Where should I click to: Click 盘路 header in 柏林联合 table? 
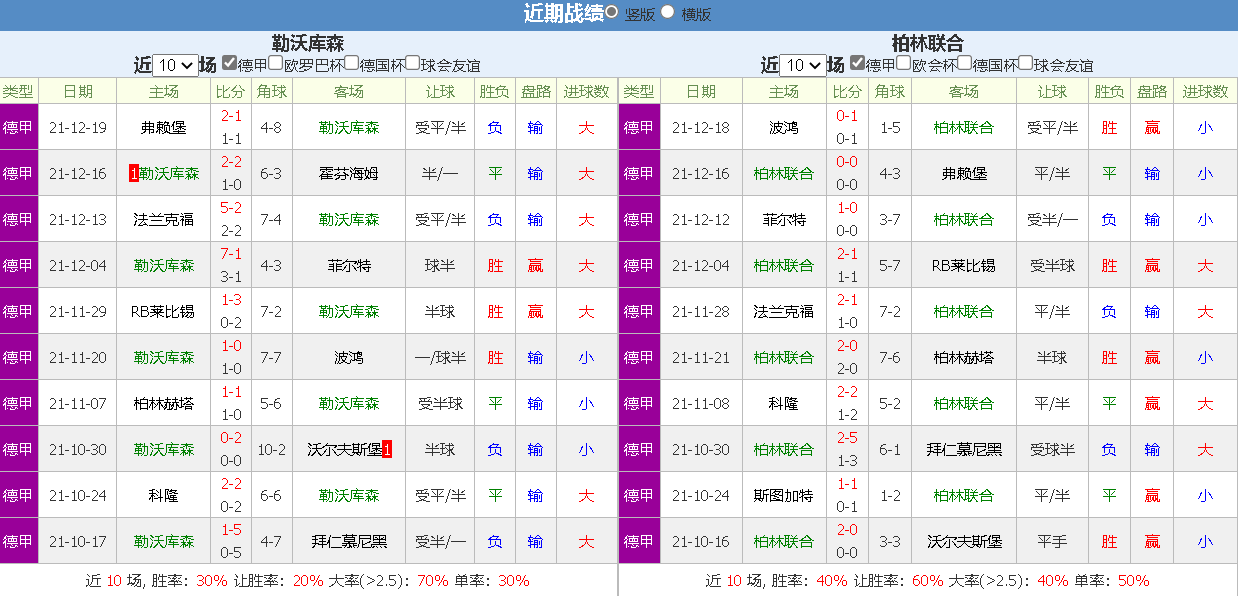[x=1152, y=91]
